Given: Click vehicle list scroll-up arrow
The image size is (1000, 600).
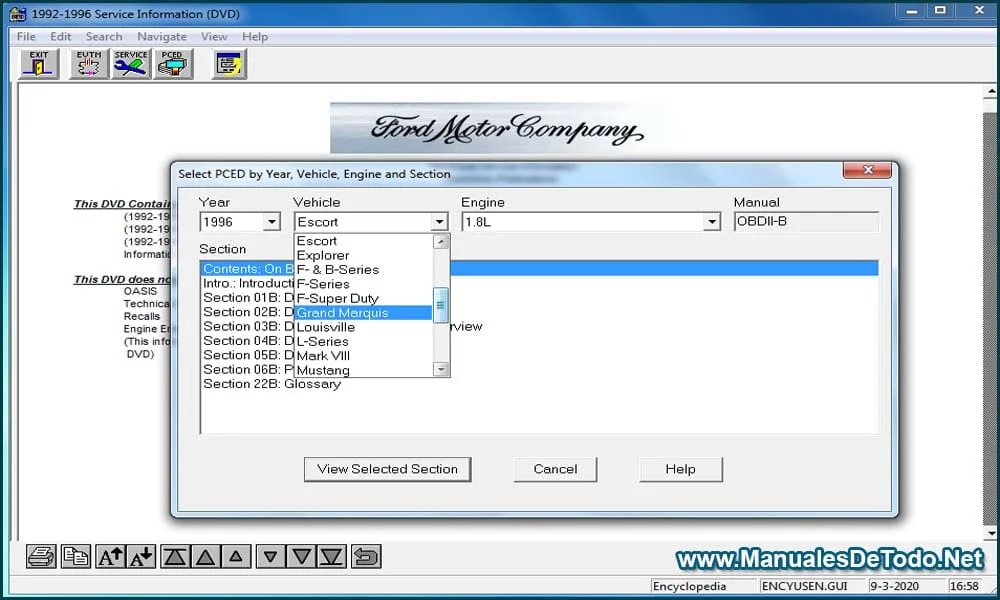Looking at the screenshot, I should pos(441,242).
